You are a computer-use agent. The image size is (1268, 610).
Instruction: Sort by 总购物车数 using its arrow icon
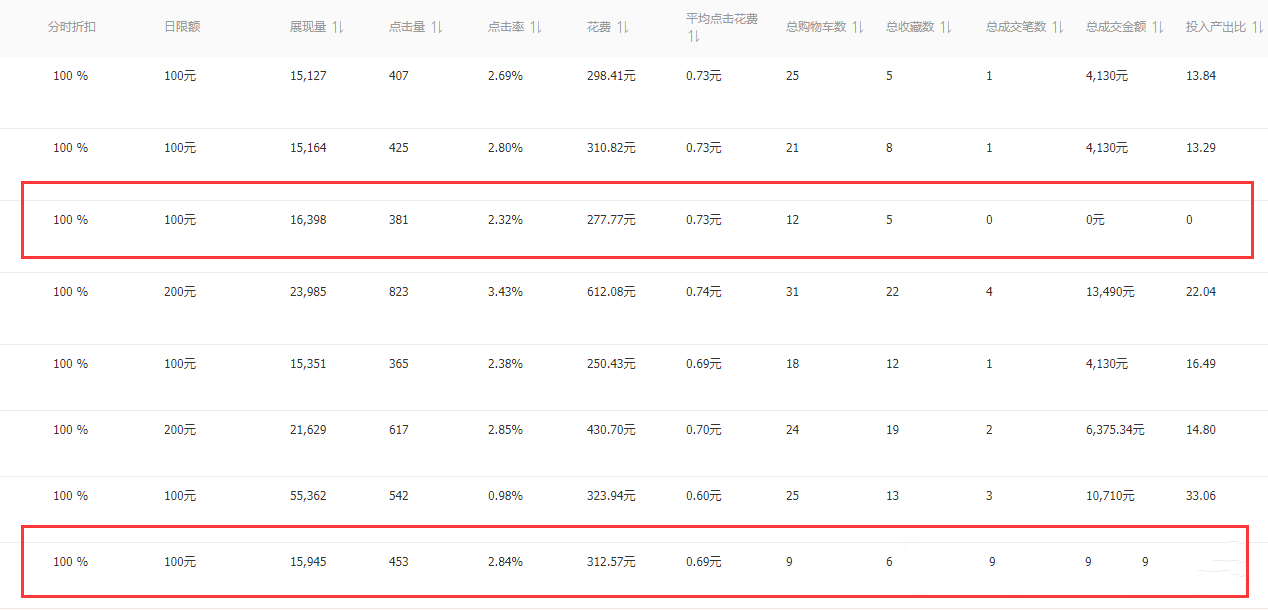(x=857, y=27)
